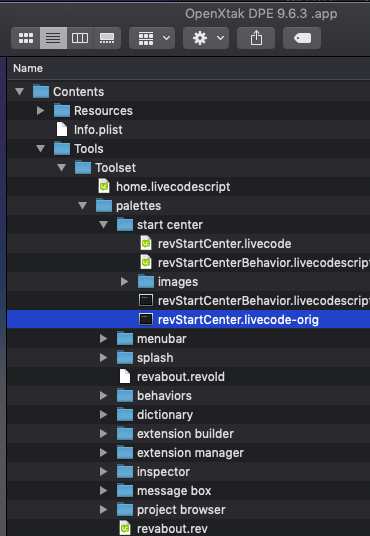The height and width of the screenshot is (536, 370).
Task: Select list view mode button
Action: [x=53, y=38]
